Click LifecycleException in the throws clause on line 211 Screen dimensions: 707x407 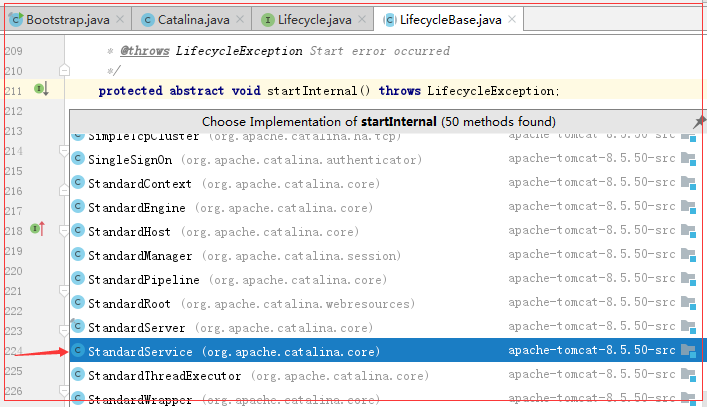pyautogui.click(x=491, y=91)
